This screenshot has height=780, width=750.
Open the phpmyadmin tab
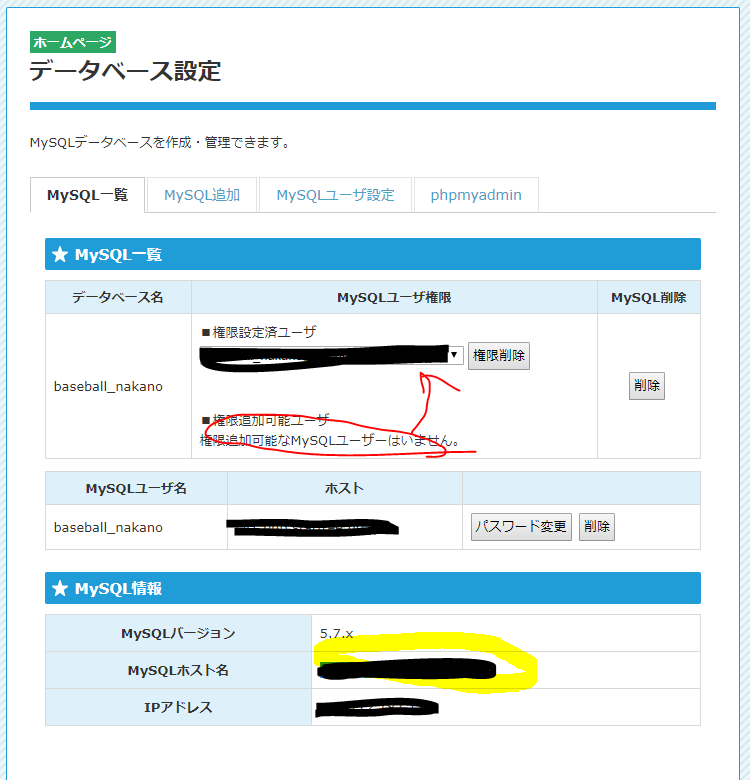click(x=476, y=195)
